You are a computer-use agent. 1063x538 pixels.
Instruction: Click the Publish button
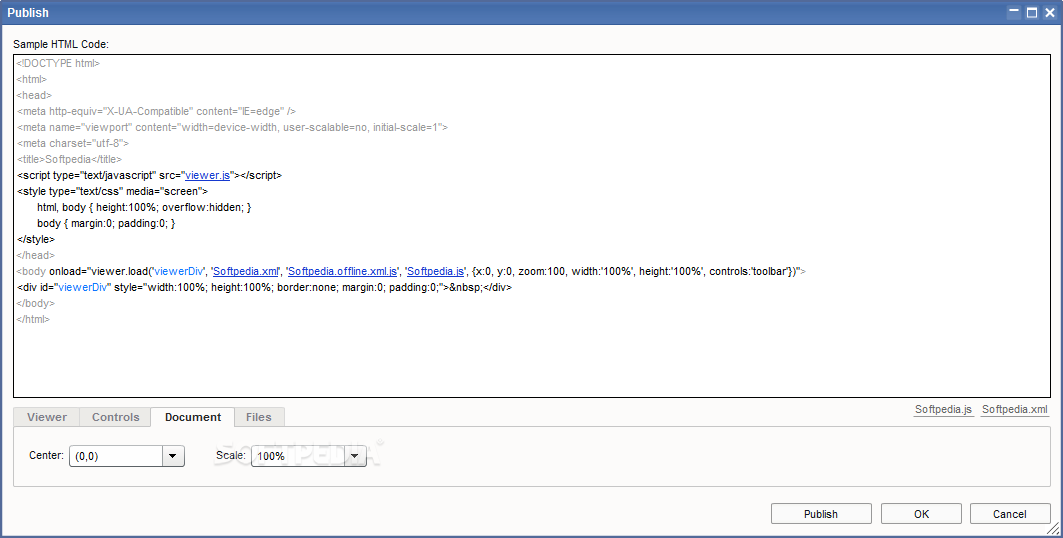tap(821, 514)
